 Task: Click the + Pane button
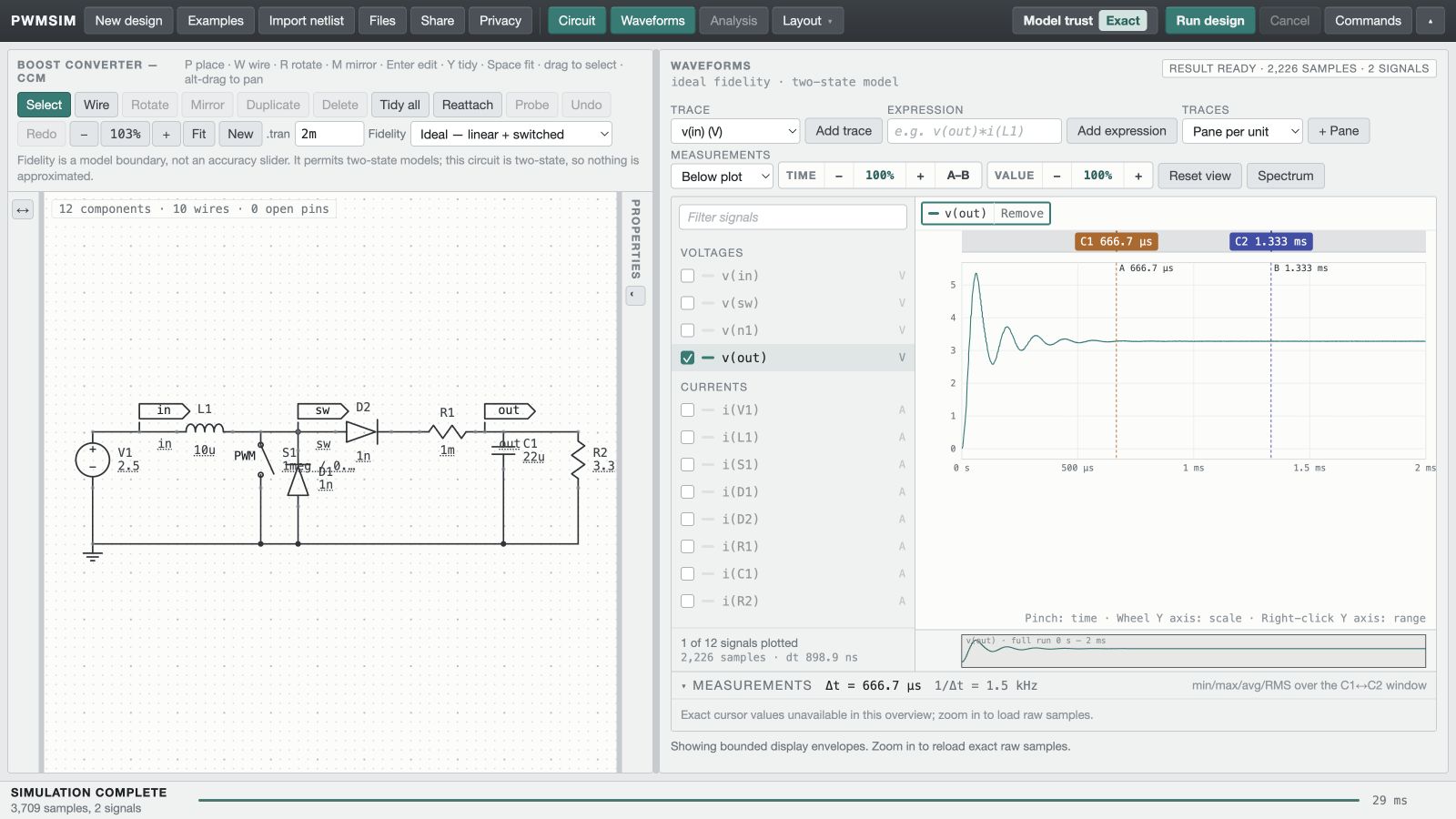(1339, 131)
